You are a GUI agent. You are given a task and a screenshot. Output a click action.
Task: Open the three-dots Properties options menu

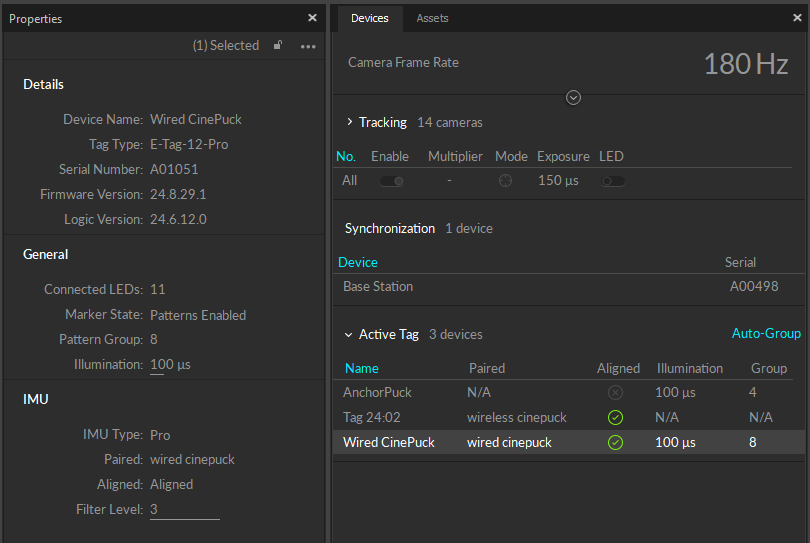308,46
